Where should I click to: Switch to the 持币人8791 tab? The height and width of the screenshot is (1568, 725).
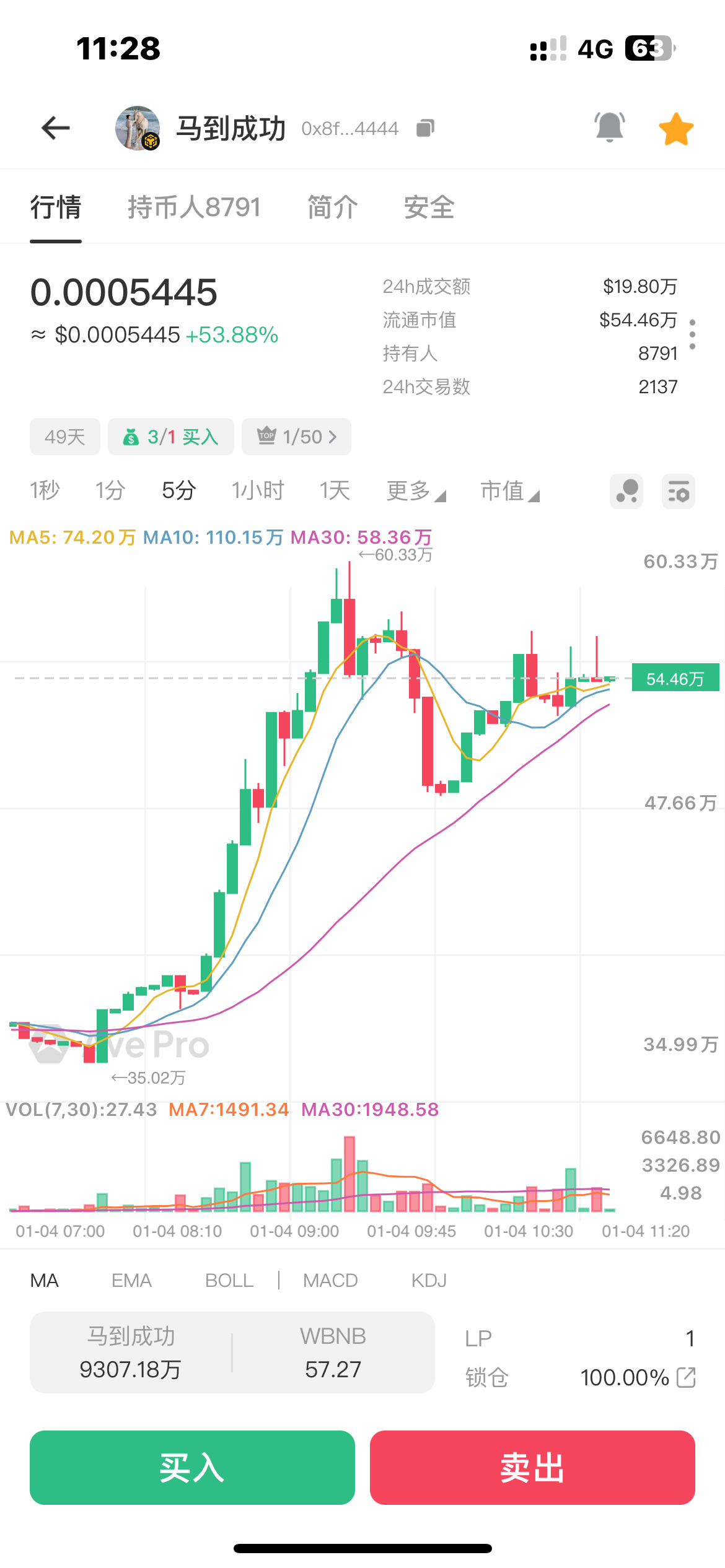(x=194, y=207)
